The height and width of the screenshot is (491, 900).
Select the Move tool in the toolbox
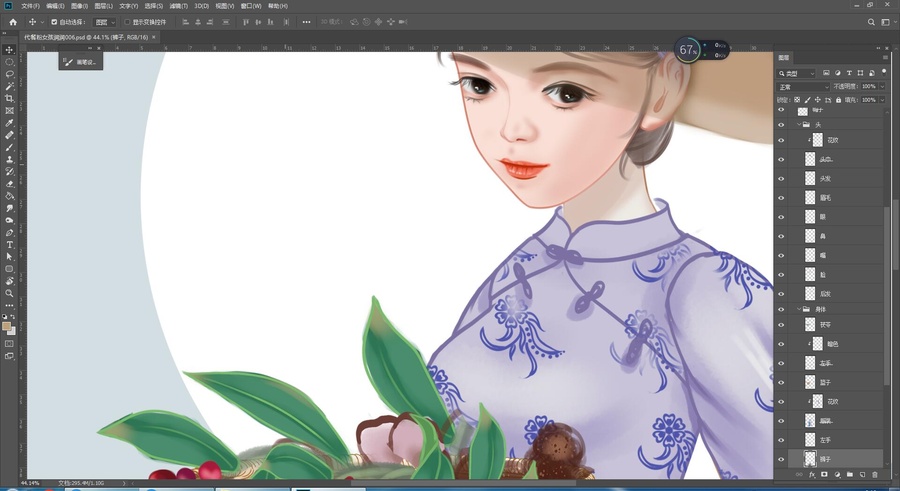pyautogui.click(x=9, y=50)
